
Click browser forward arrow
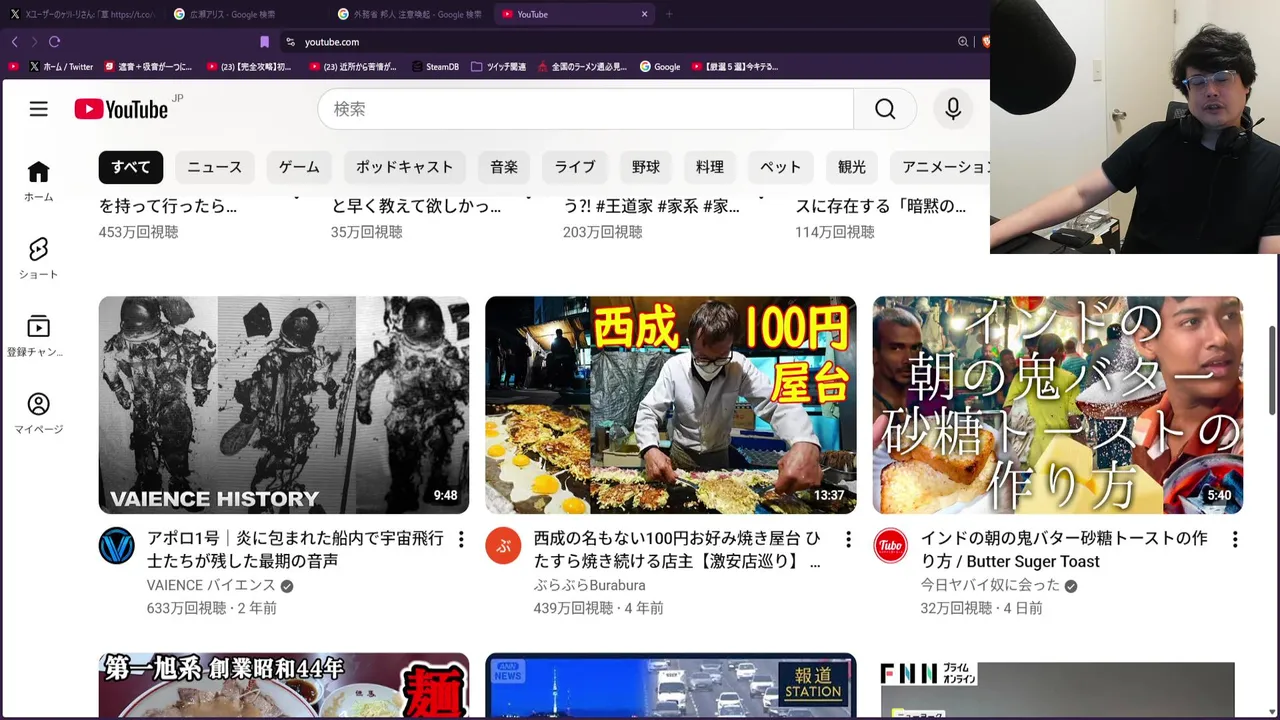33,42
